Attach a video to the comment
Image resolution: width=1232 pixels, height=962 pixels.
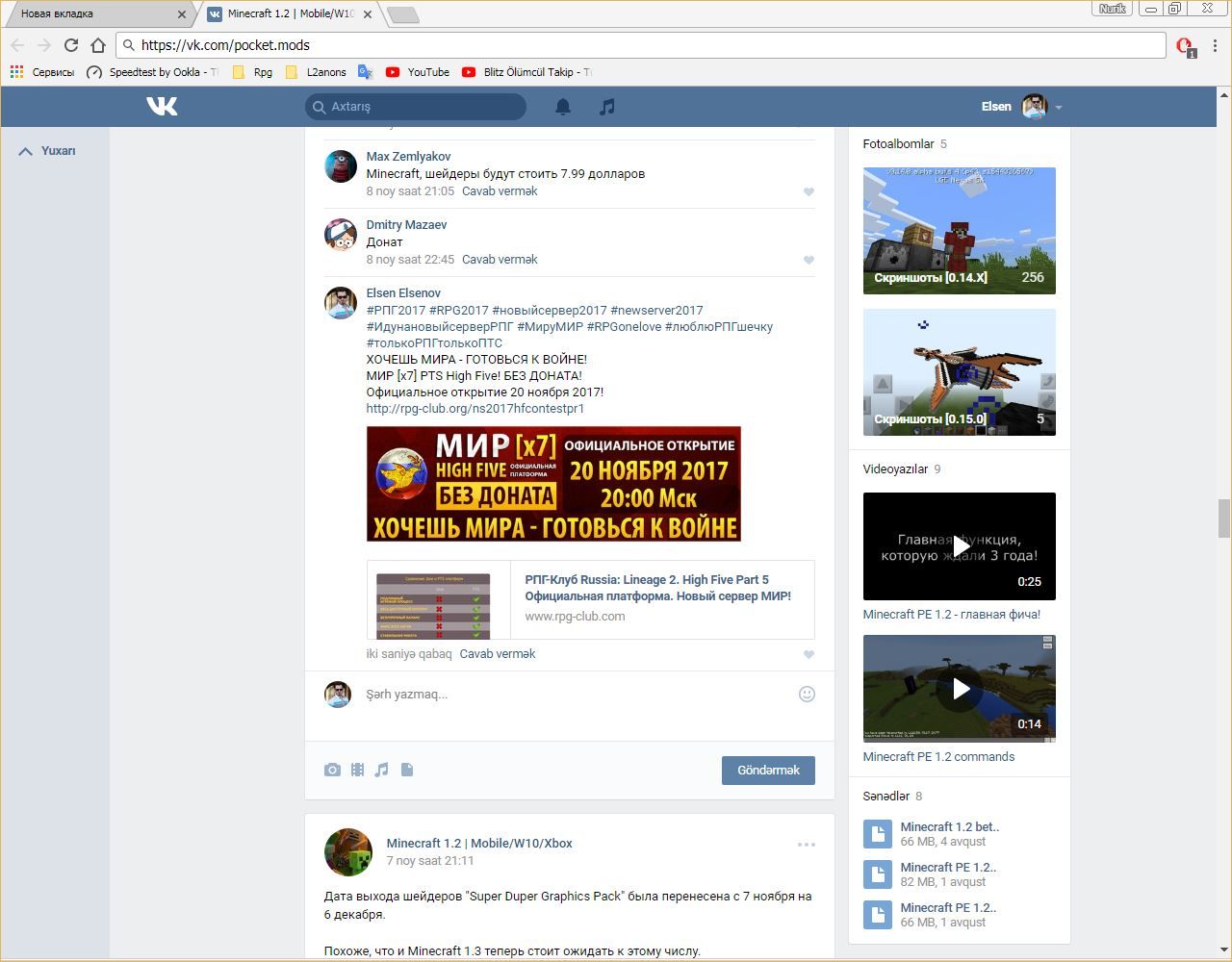point(357,770)
